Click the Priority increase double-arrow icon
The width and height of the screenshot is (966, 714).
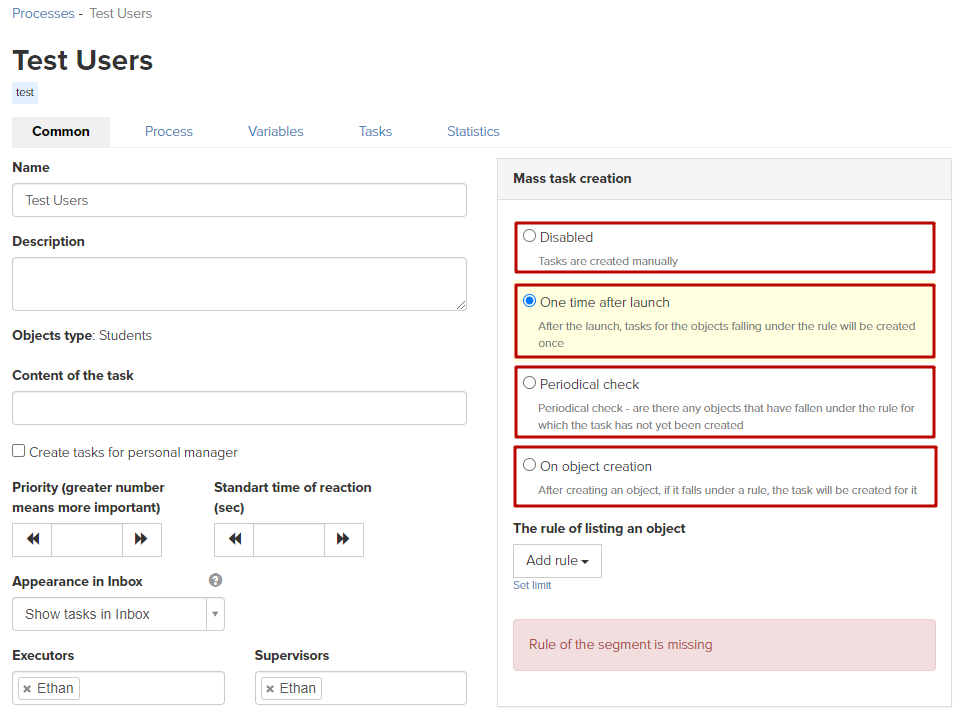(142, 540)
